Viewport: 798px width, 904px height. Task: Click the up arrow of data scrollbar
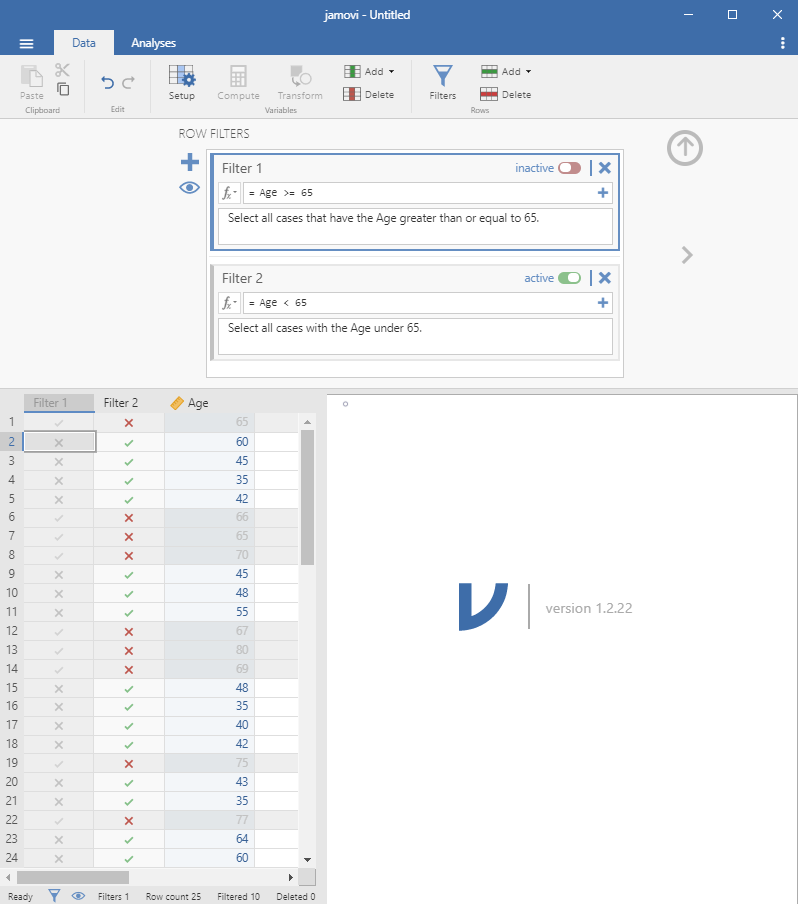[x=307, y=423]
